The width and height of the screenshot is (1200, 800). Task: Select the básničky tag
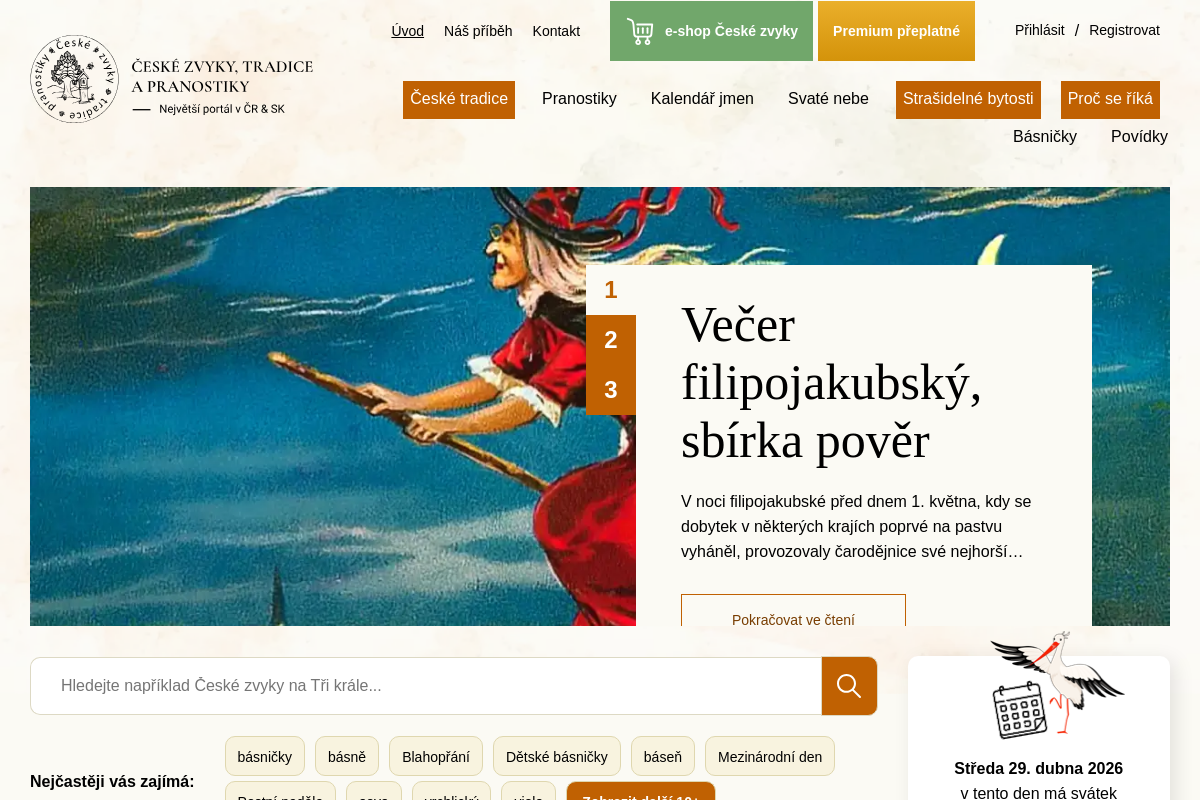point(265,756)
